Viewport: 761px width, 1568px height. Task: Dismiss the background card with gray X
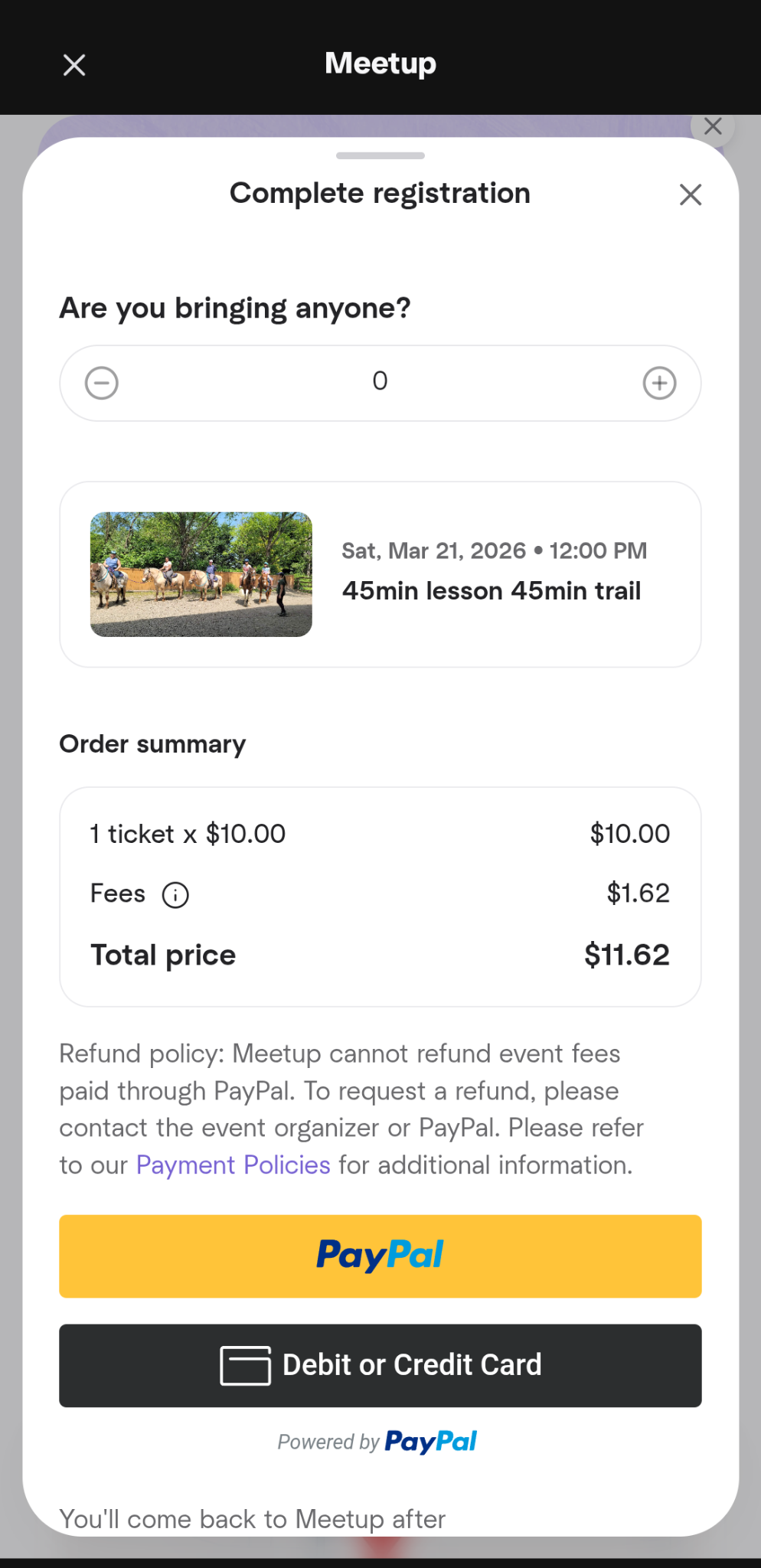[x=713, y=126]
